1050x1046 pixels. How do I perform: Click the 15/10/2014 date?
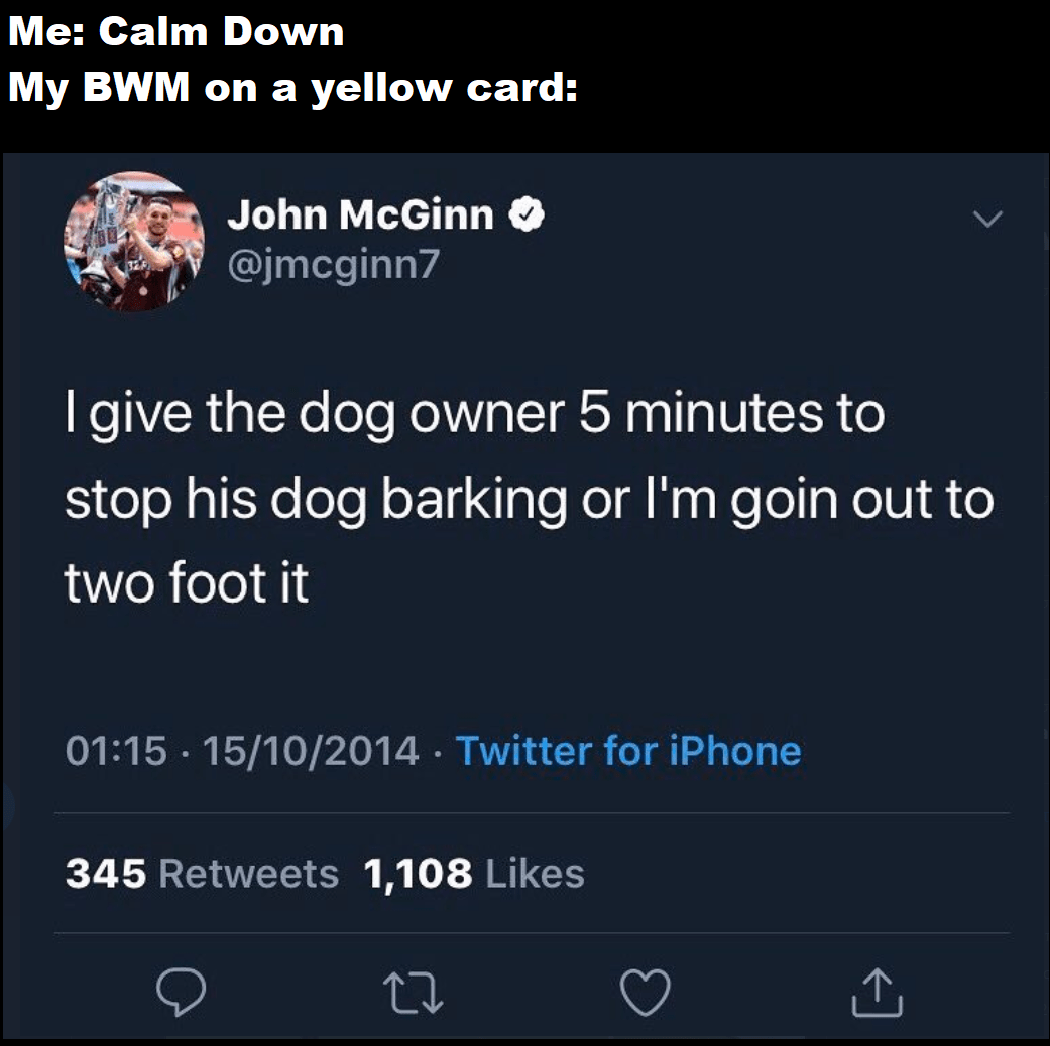311,751
